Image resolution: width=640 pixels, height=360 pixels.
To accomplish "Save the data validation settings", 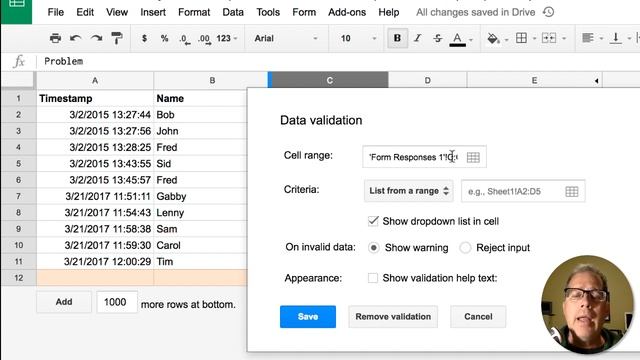I will point(308,317).
